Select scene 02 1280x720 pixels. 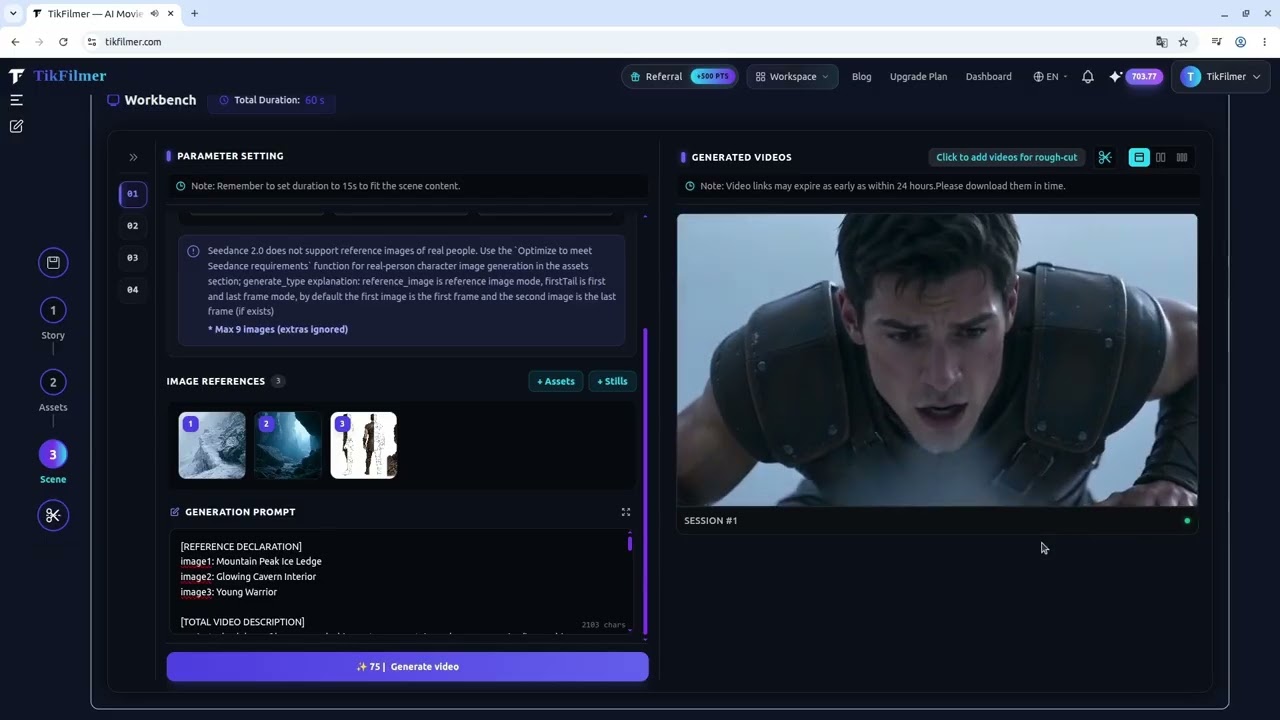point(133,225)
